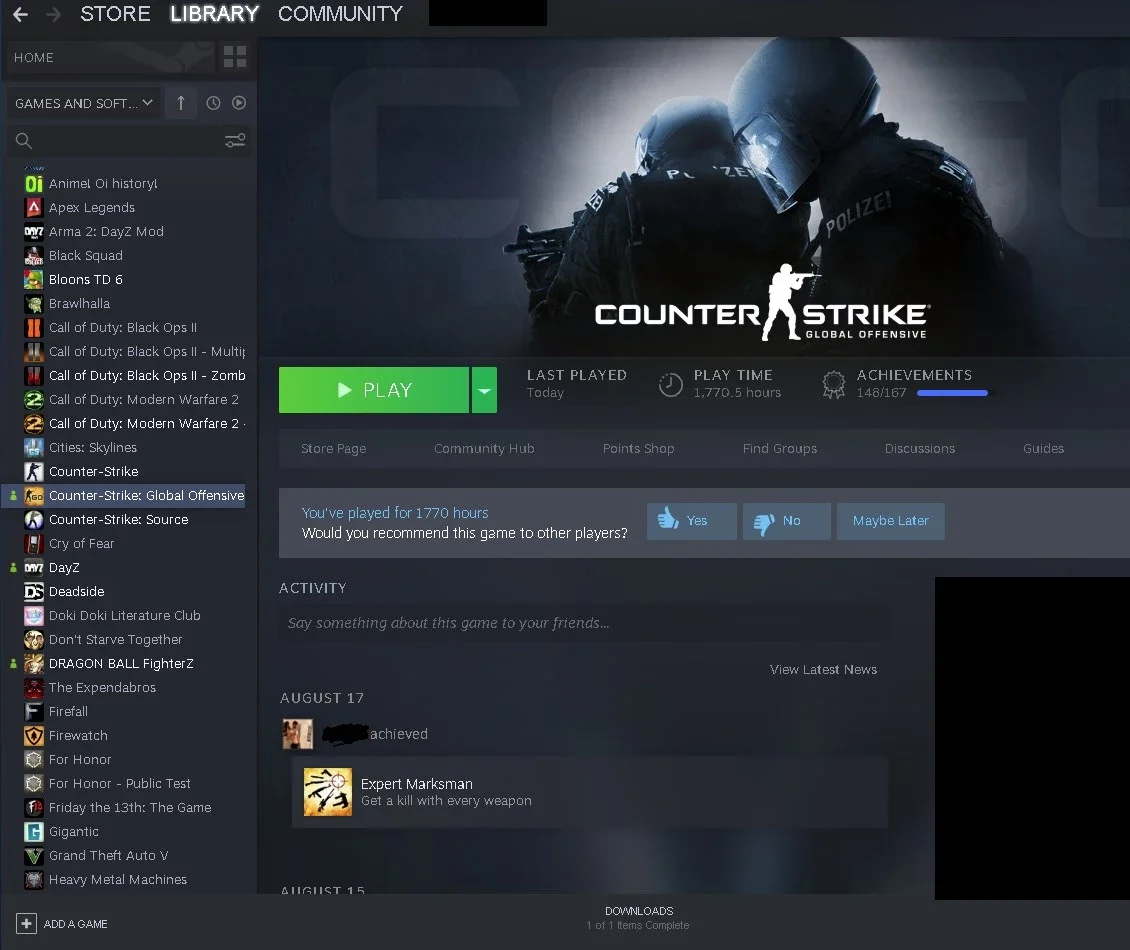The height and width of the screenshot is (950, 1130).
Task: Open advanced filter sliders icon
Action: click(235, 141)
